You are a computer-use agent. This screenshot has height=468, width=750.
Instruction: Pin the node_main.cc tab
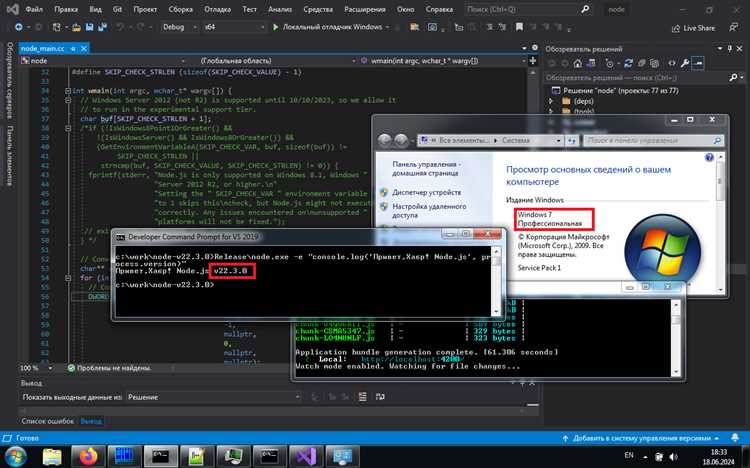(73, 49)
